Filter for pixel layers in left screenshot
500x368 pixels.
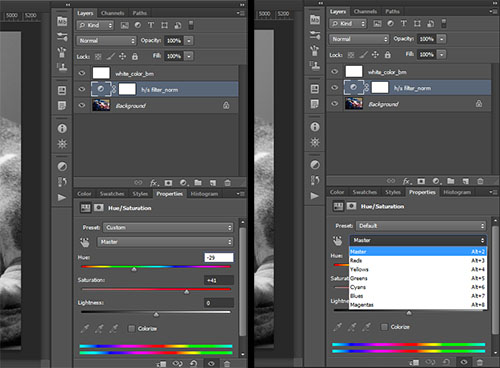(x=125, y=25)
